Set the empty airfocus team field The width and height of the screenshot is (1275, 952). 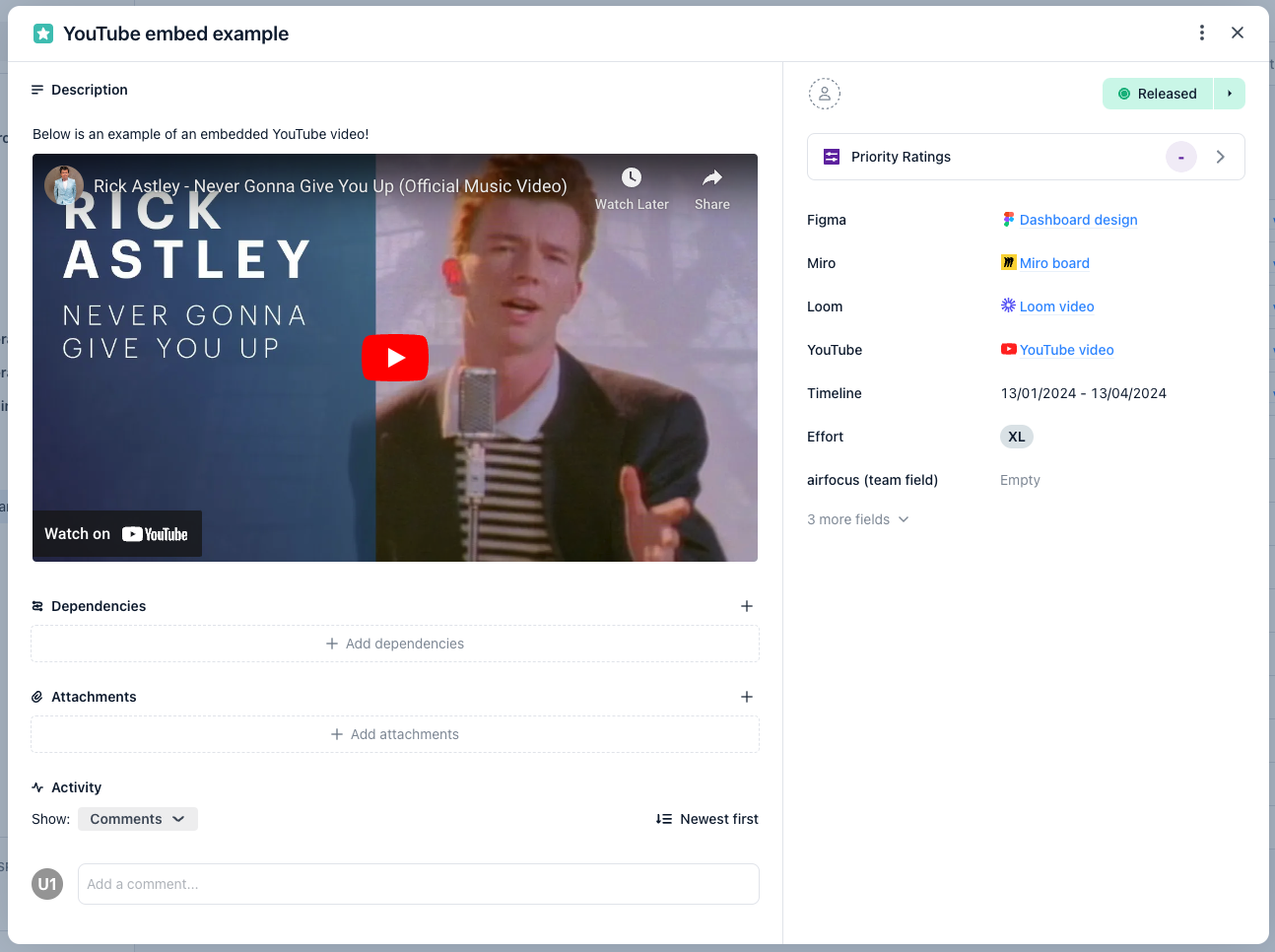tap(1020, 480)
